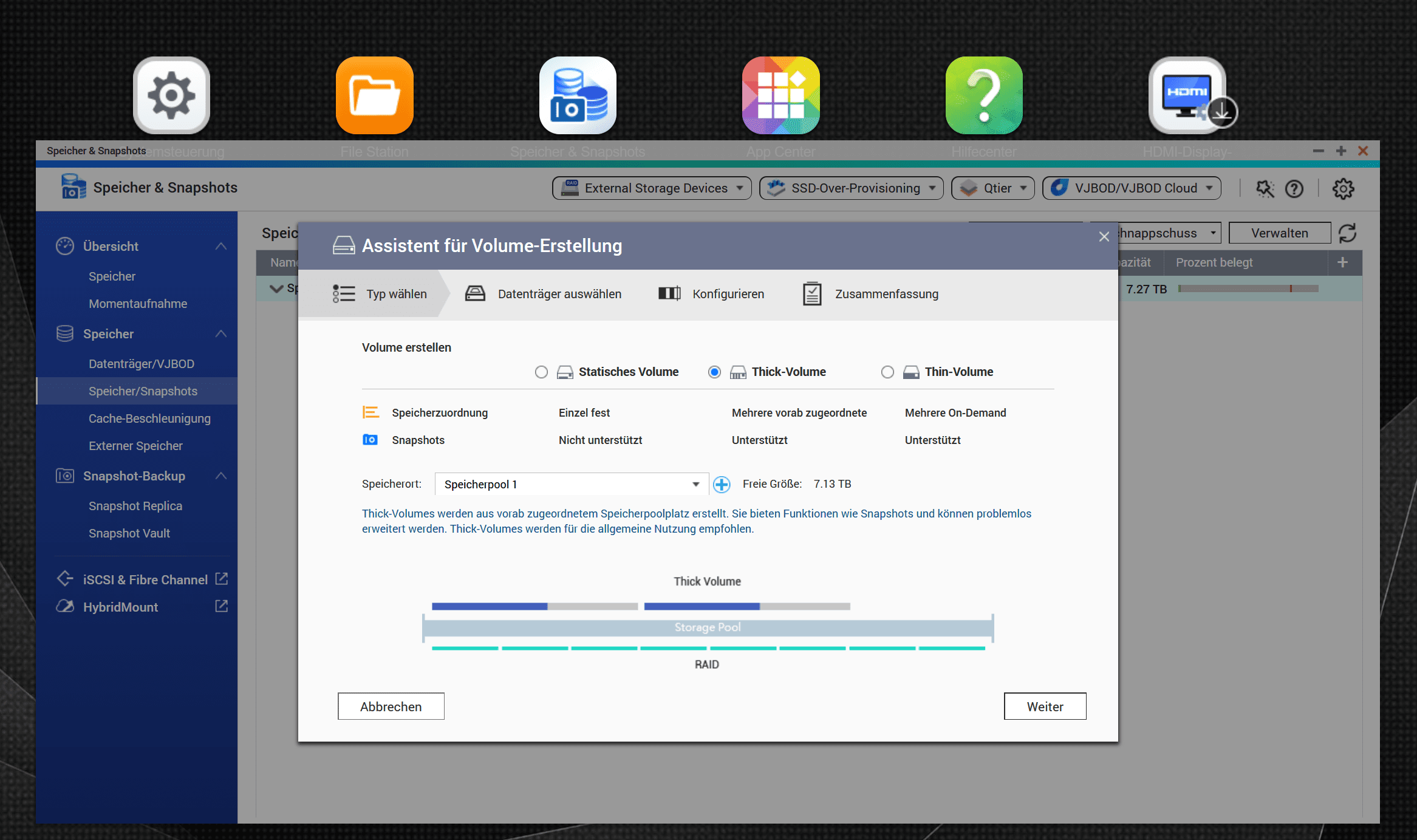This screenshot has width=1417, height=840.
Task: Open Snapshot Replica in sidebar
Action: point(135,506)
